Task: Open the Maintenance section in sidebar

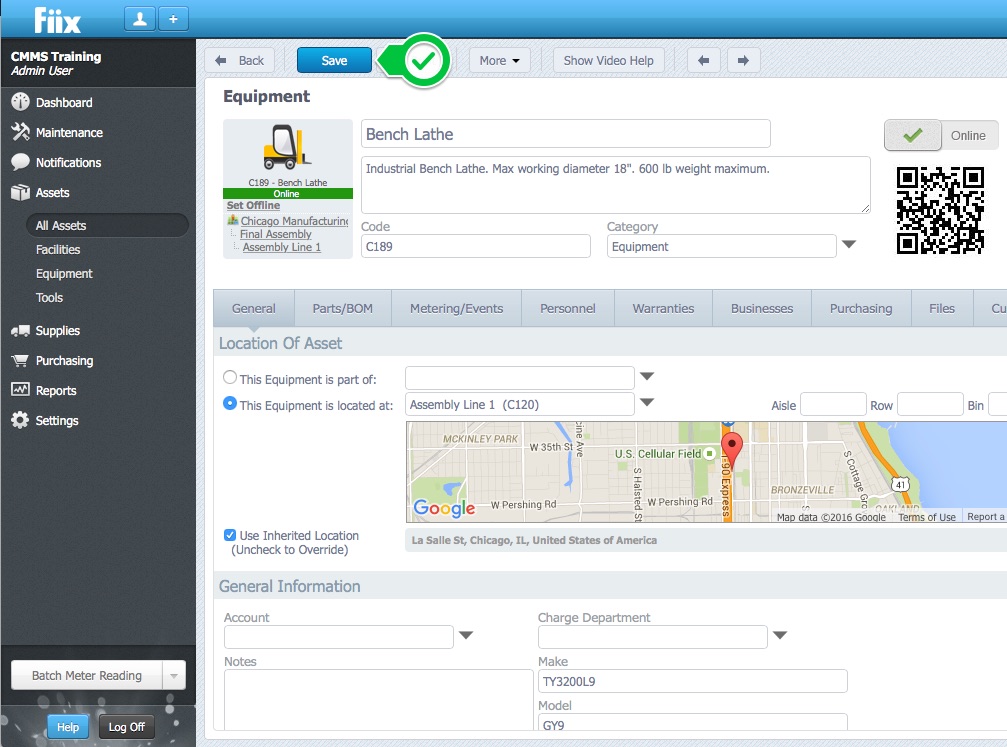Action: (69, 133)
